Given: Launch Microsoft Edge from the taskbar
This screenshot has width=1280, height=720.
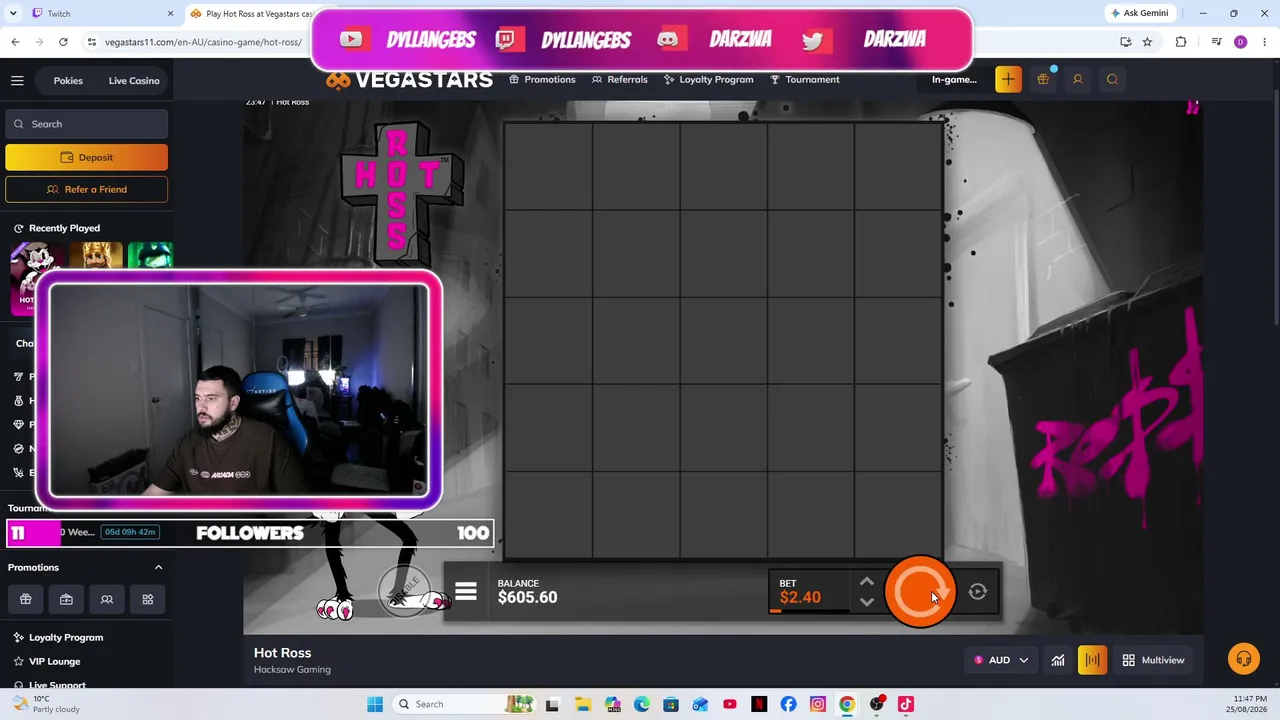Looking at the screenshot, I should tap(642, 704).
